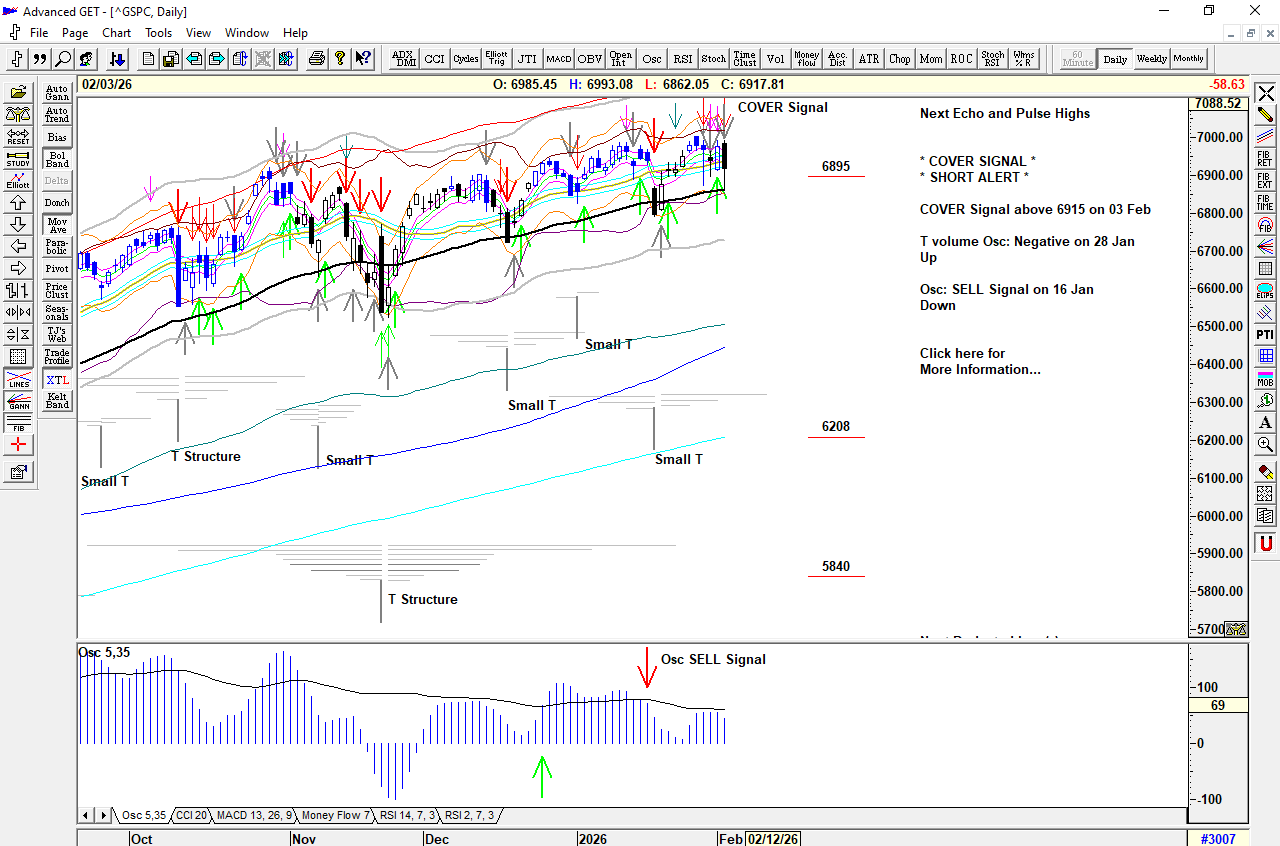Select the eraser tool on right toolbar
The height and width of the screenshot is (846, 1280).
pos(1265,471)
